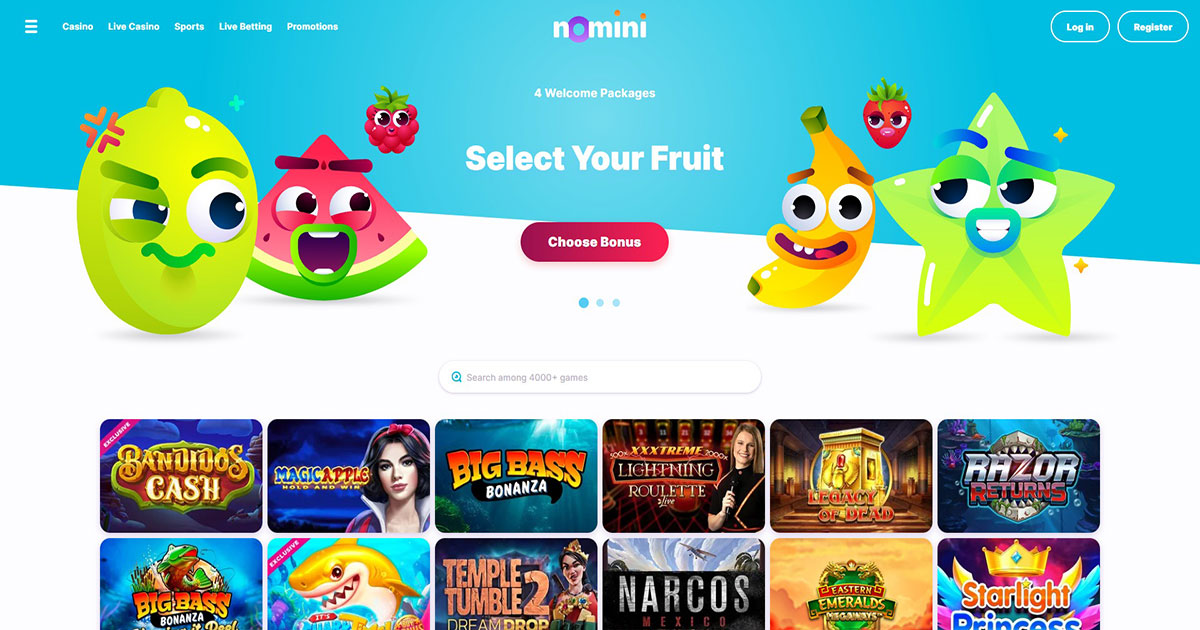Select the first carousel dot
This screenshot has width=1200, height=630.
[584, 302]
